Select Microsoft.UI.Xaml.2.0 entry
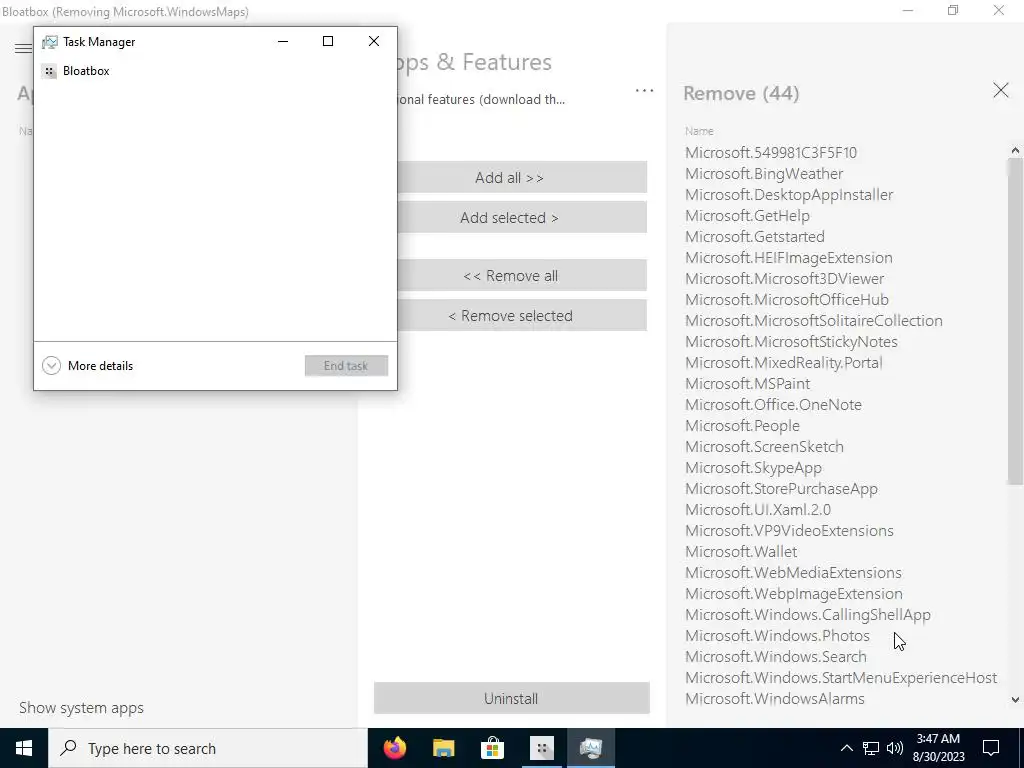Image resolution: width=1024 pixels, height=768 pixels. 758,509
